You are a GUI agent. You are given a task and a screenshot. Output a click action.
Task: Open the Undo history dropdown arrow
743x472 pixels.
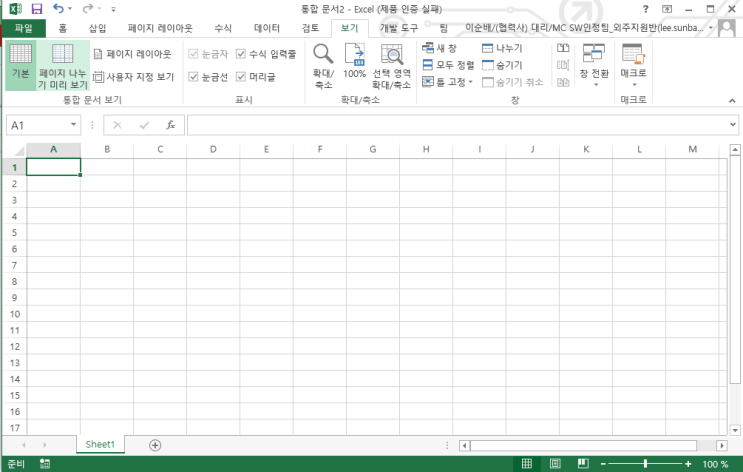[70, 9]
